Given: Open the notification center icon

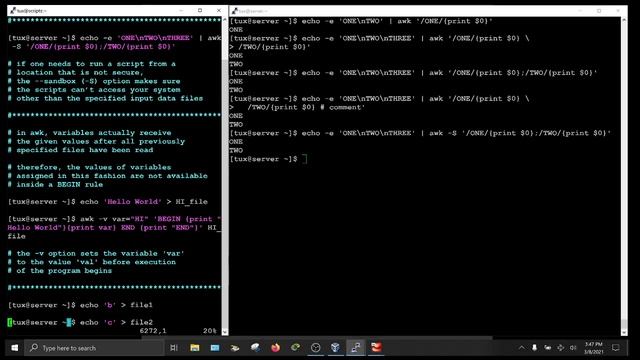Looking at the screenshot, I should pos(616,348).
